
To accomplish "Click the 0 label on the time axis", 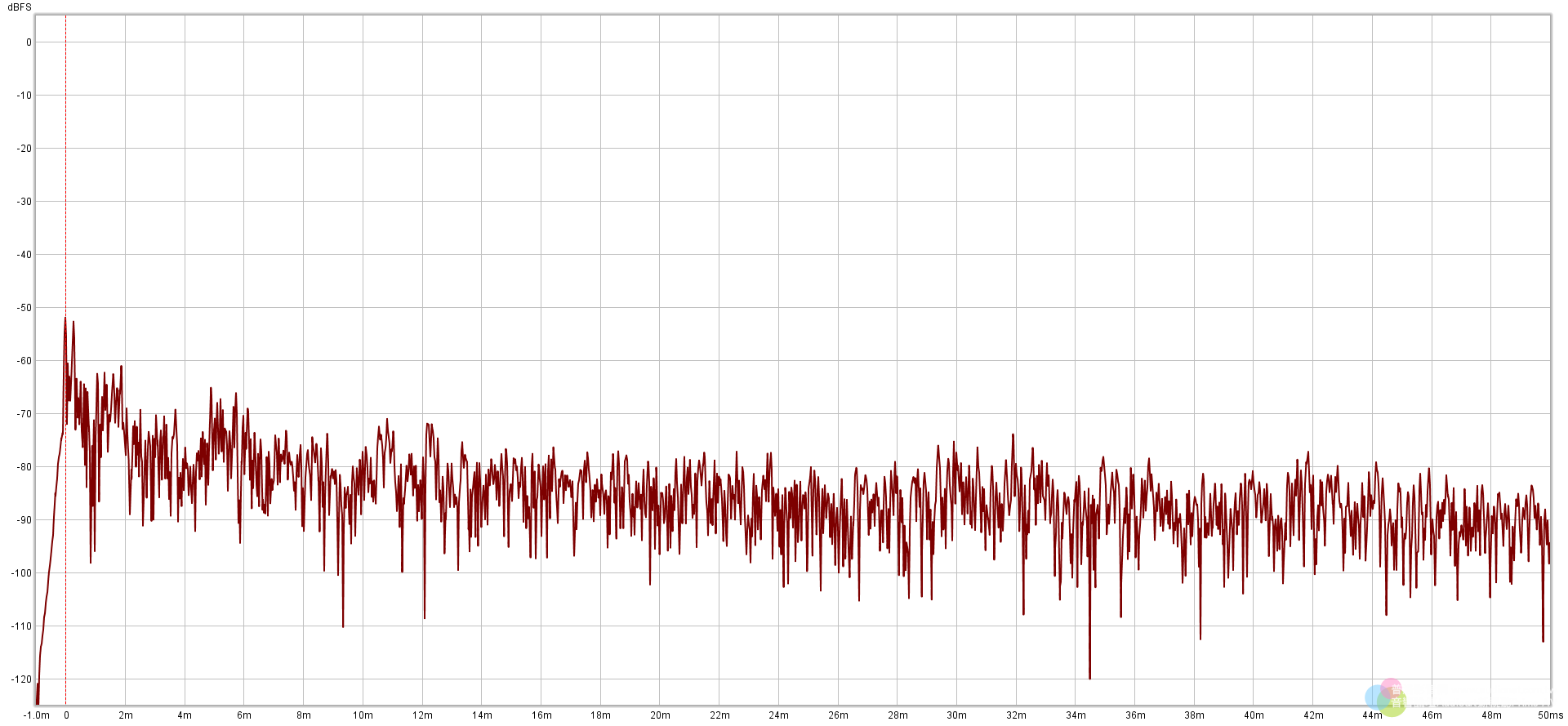I will 66,715.
